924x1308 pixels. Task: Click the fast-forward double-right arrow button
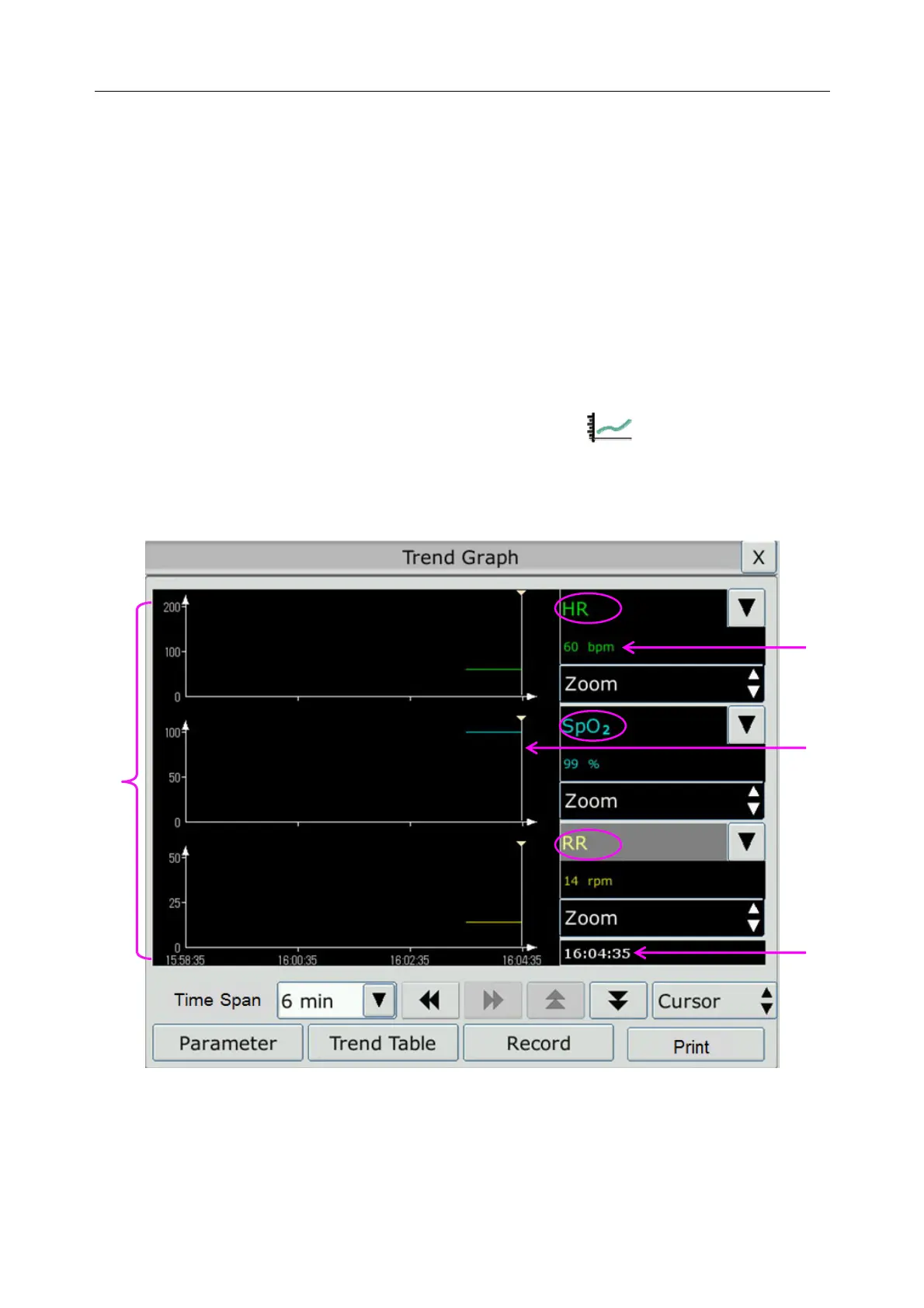(492, 1000)
